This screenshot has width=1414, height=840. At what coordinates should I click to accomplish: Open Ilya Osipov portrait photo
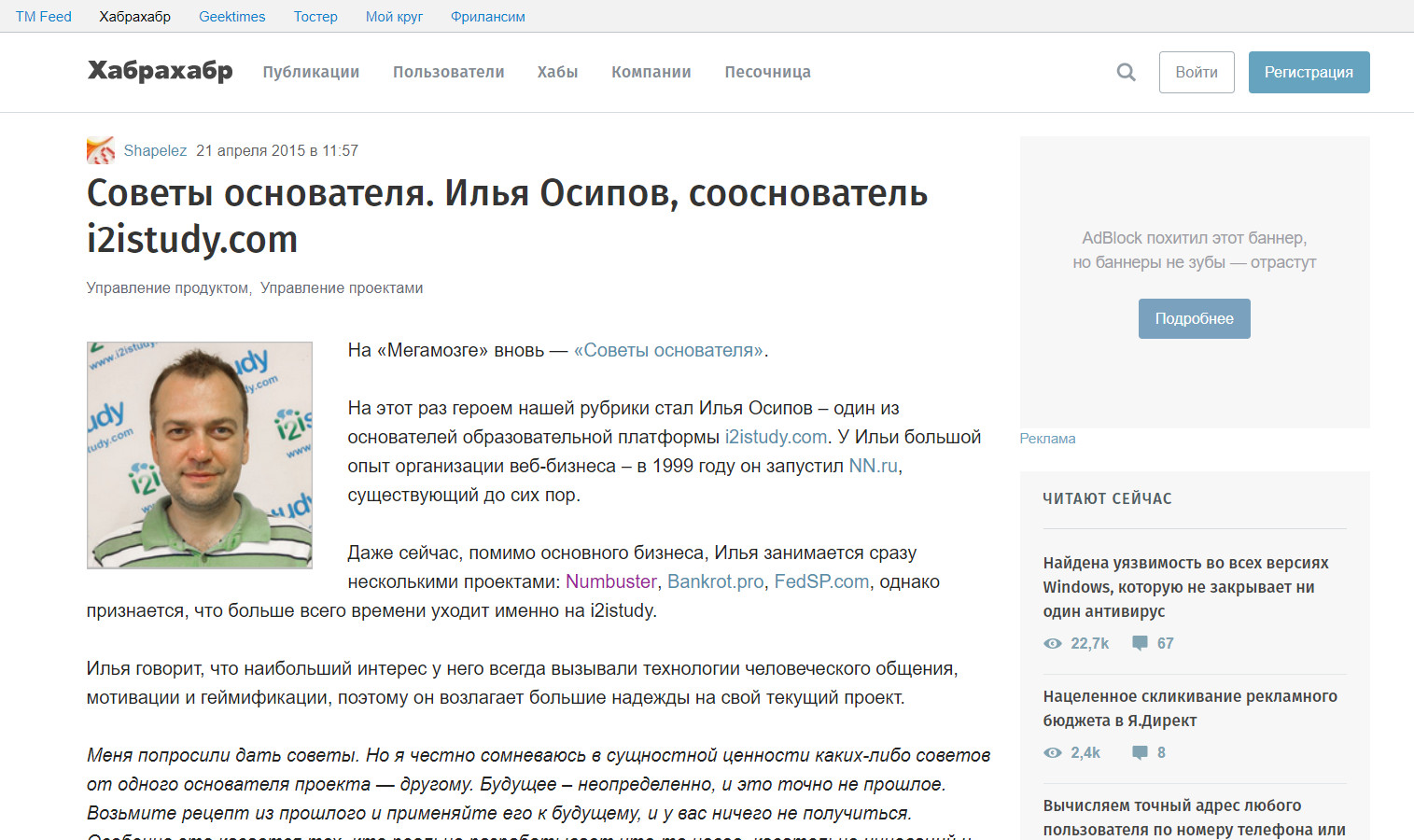[x=200, y=455]
